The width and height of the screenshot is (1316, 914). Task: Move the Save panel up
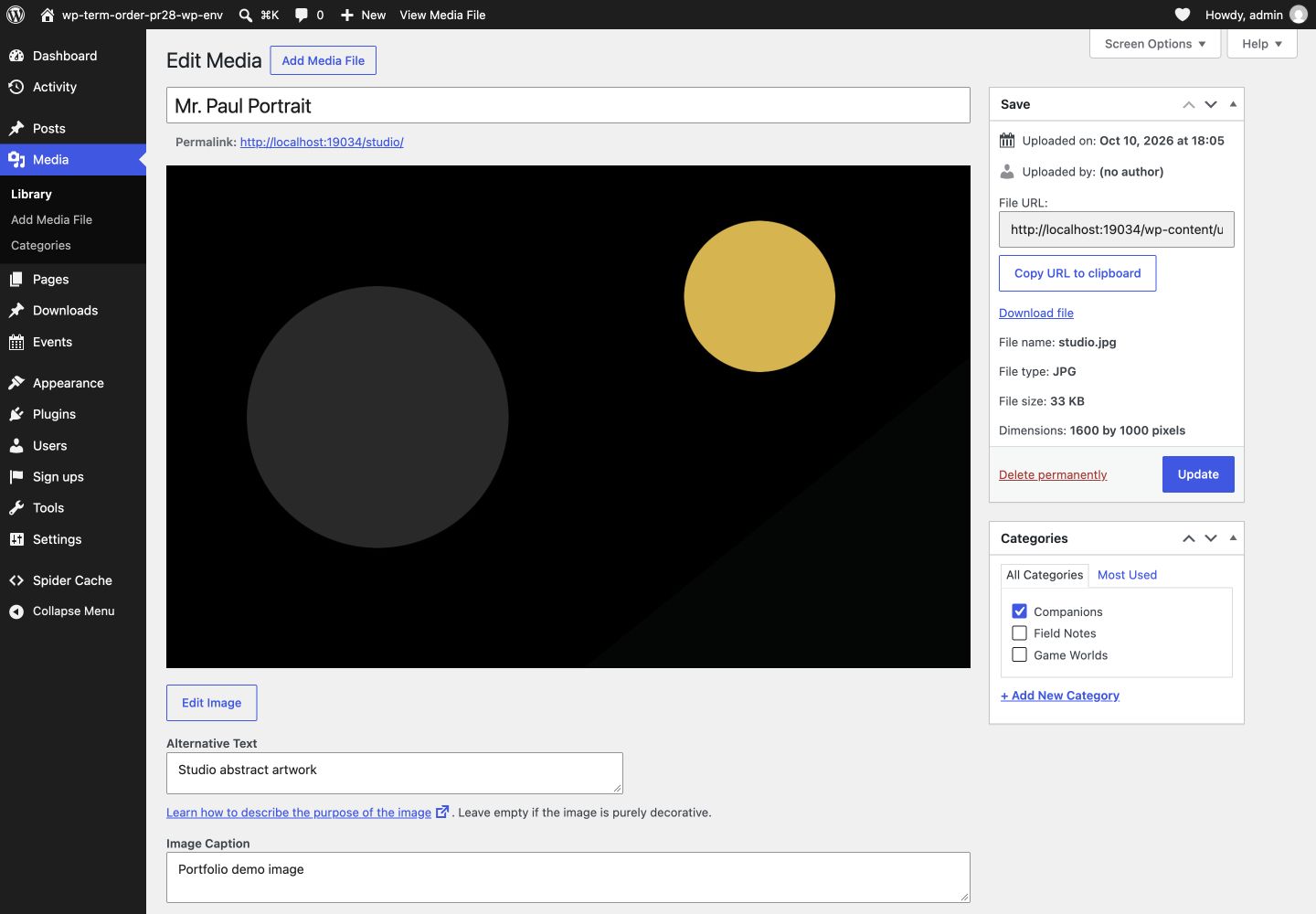pos(1189,104)
